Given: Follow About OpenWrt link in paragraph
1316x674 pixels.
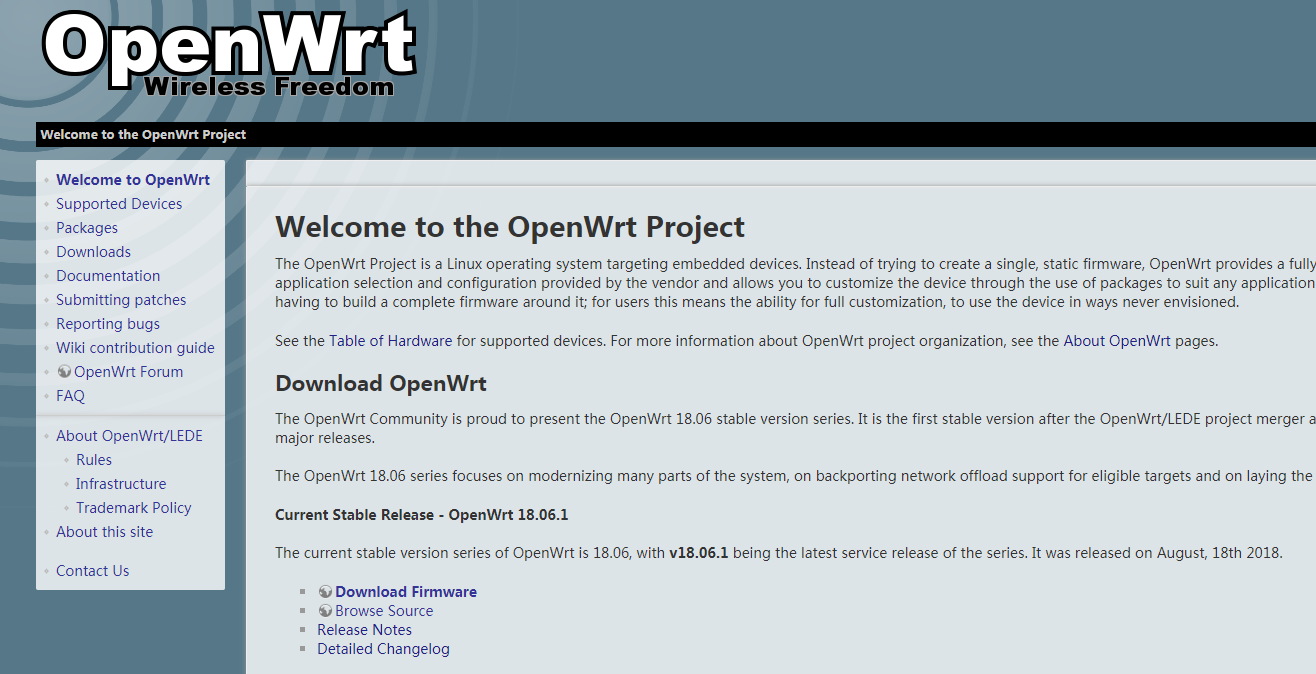Looking at the screenshot, I should pyautogui.click(x=1117, y=341).
